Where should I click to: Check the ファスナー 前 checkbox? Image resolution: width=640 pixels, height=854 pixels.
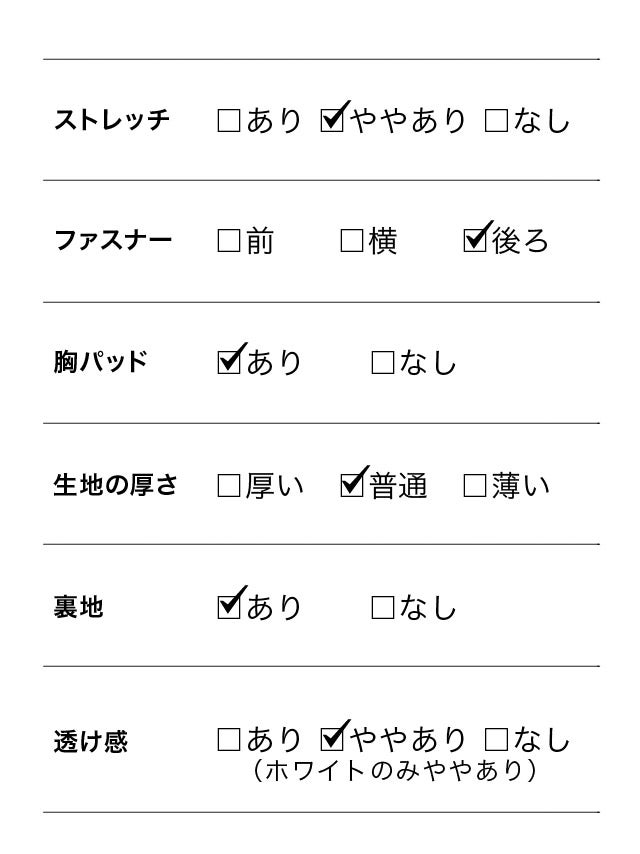229,242
